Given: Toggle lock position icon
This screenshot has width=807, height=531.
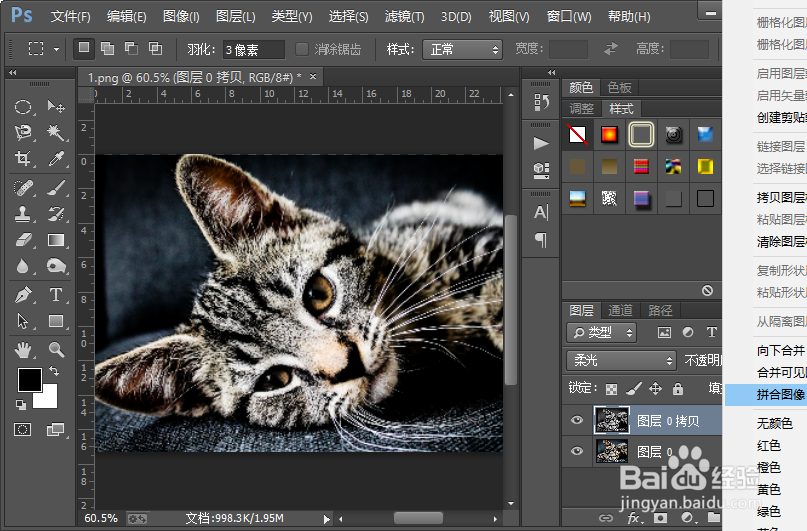Looking at the screenshot, I should 655,388.
